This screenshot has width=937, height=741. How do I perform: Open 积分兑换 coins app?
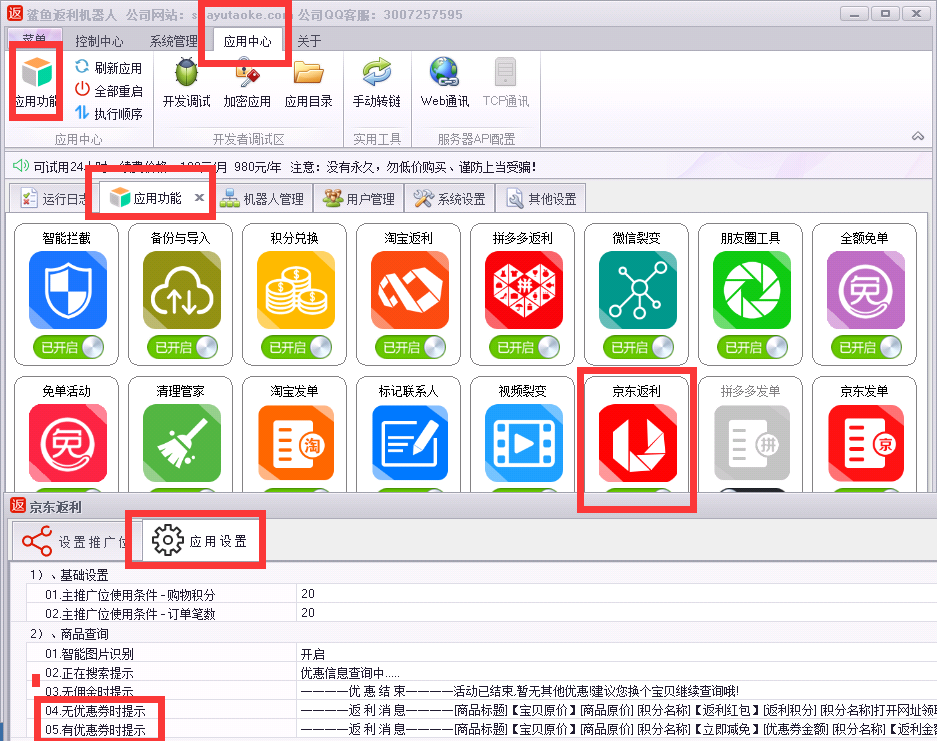click(x=296, y=290)
